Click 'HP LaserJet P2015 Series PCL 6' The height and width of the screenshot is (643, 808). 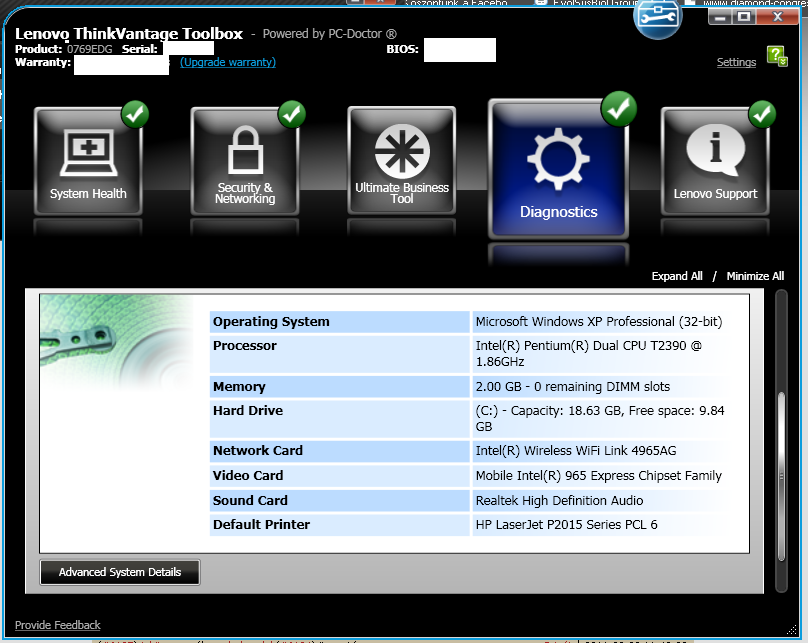(x=566, y=524)
